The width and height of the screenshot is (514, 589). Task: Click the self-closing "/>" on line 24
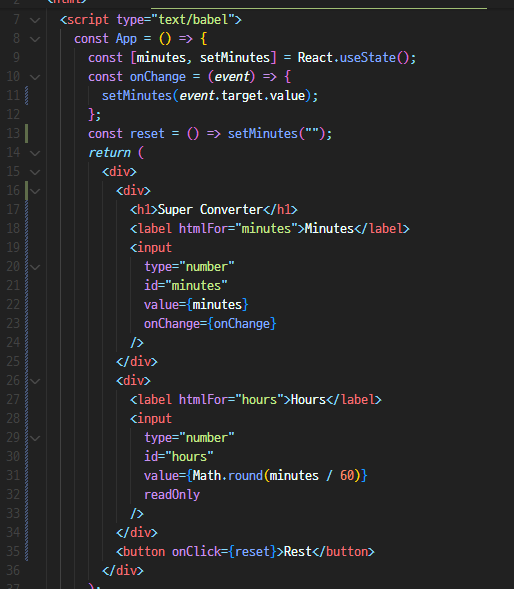(137, 343)
